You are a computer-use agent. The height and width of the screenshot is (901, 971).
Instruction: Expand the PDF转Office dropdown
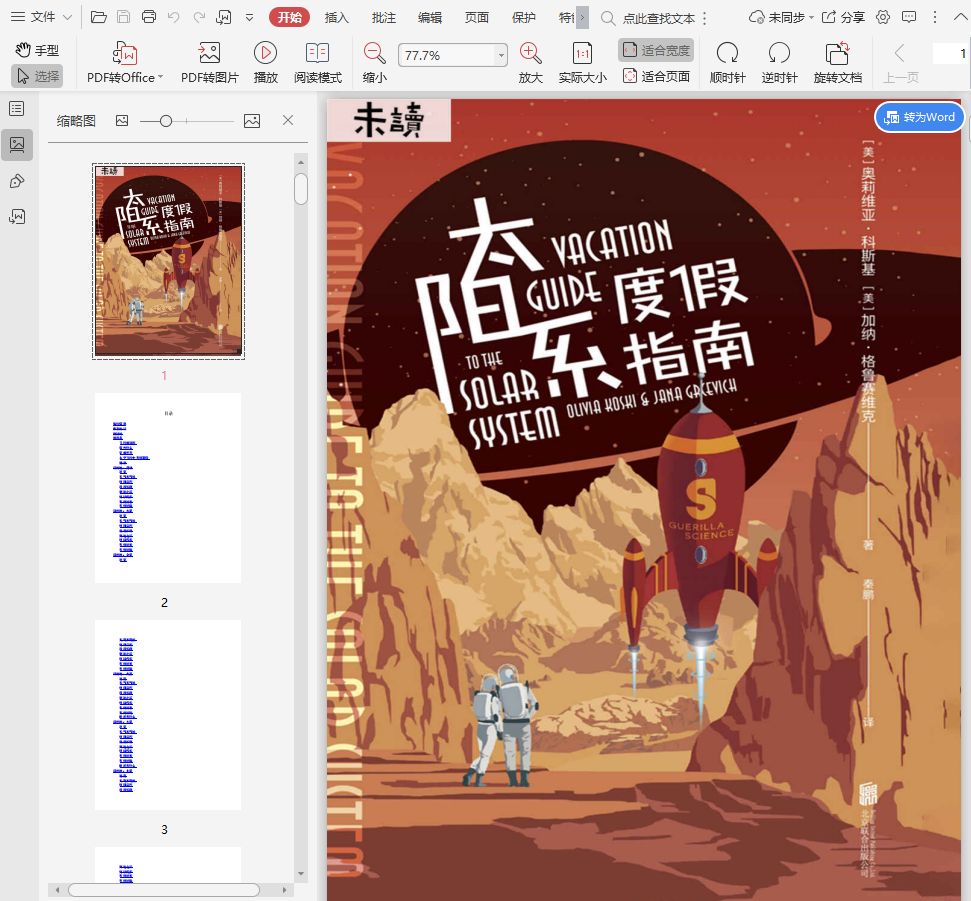point(161,78)
